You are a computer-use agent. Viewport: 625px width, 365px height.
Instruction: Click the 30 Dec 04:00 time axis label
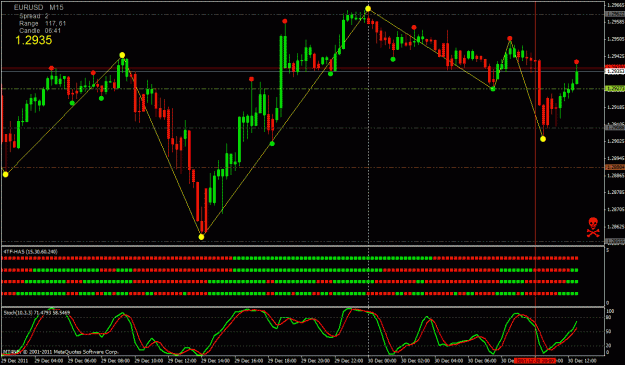[449, 361]
